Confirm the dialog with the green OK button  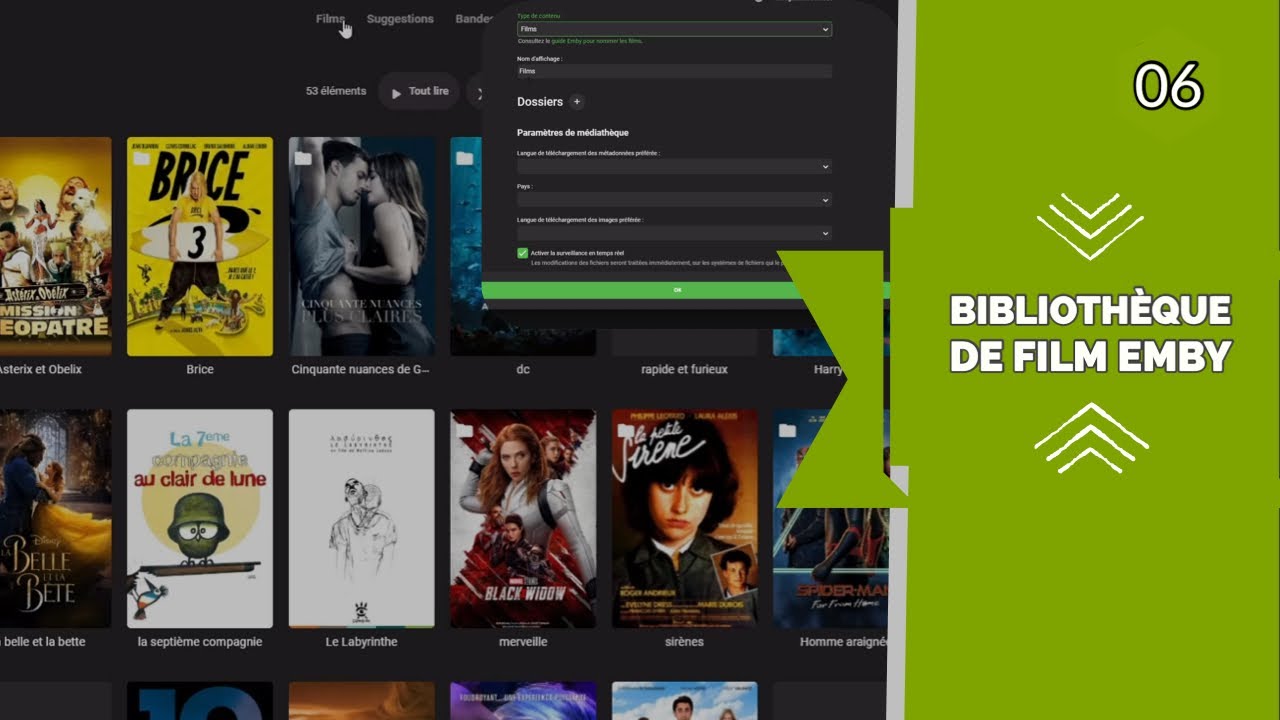677,290
